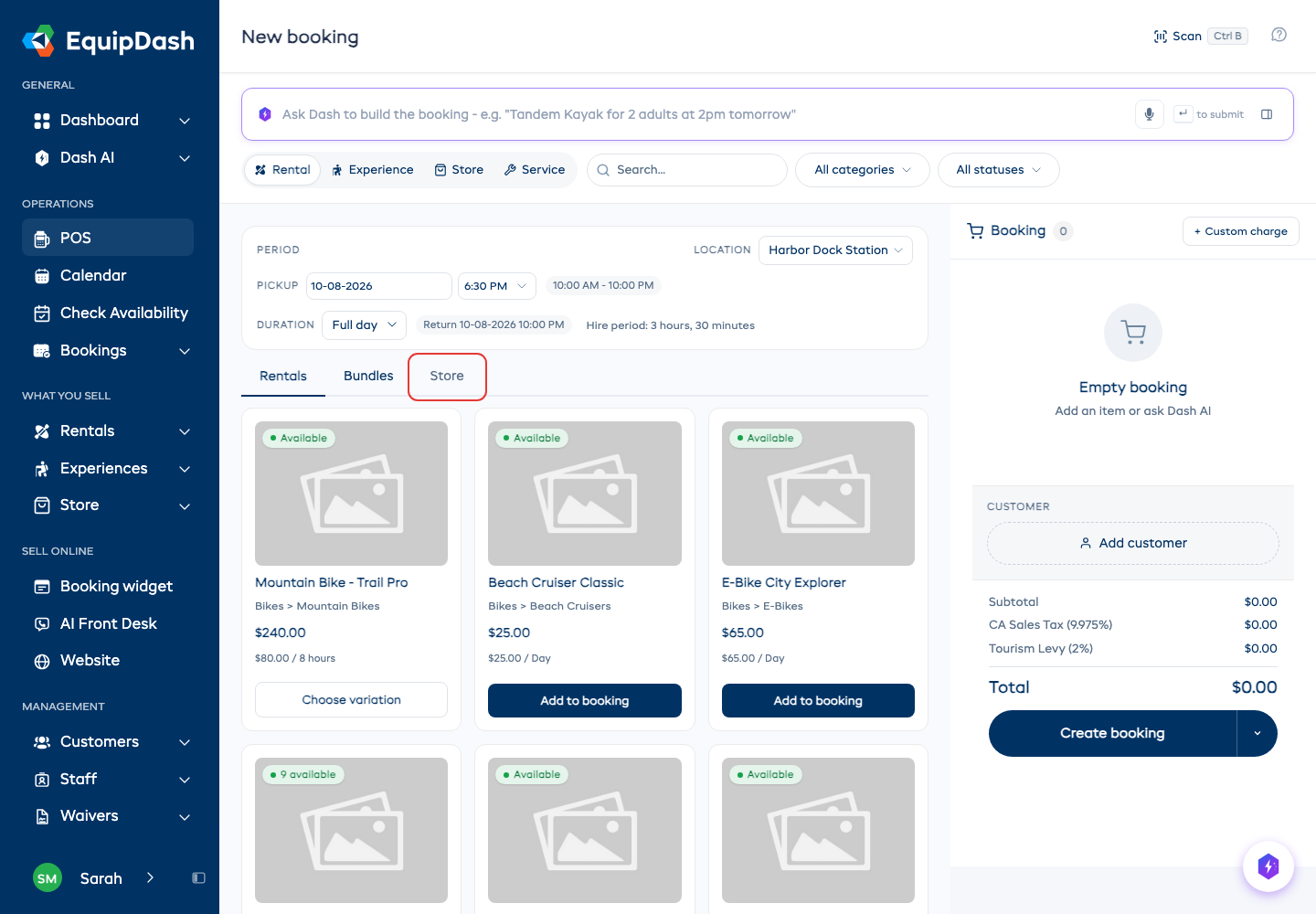This screenshot has width=1316, height=914.
Task: Open the help question mark icon
Action: [x=1279, y=35]
